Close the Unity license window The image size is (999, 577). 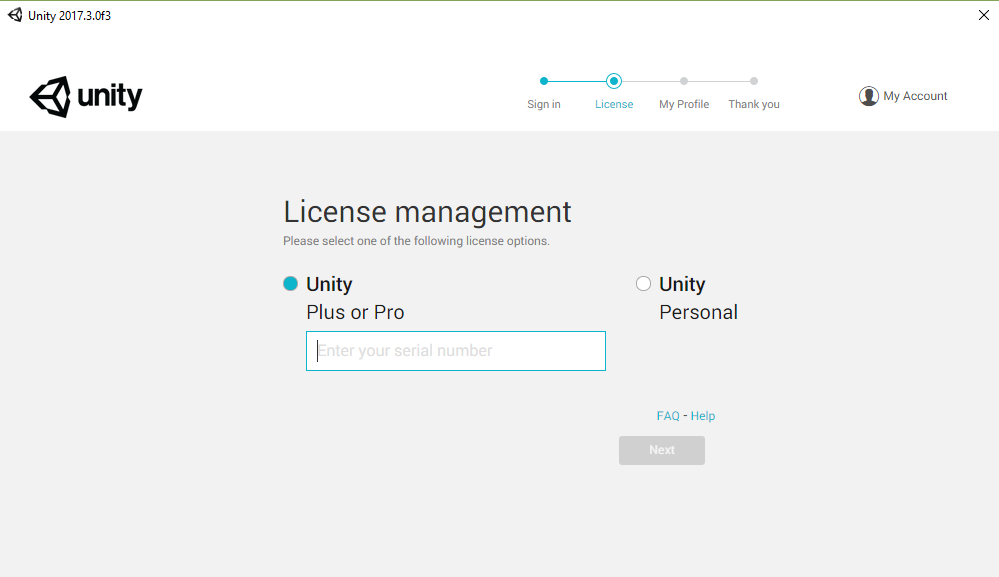click(x=984, y=15)
